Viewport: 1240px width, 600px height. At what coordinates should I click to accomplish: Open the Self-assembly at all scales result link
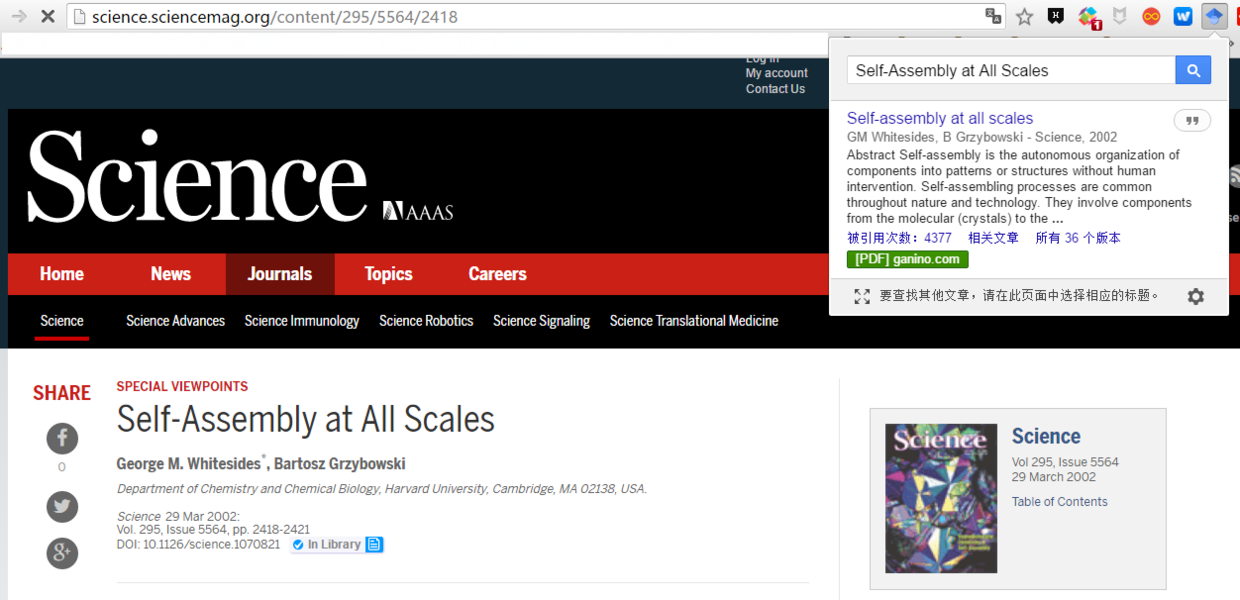pyautogui.click(x=940, y=118)
